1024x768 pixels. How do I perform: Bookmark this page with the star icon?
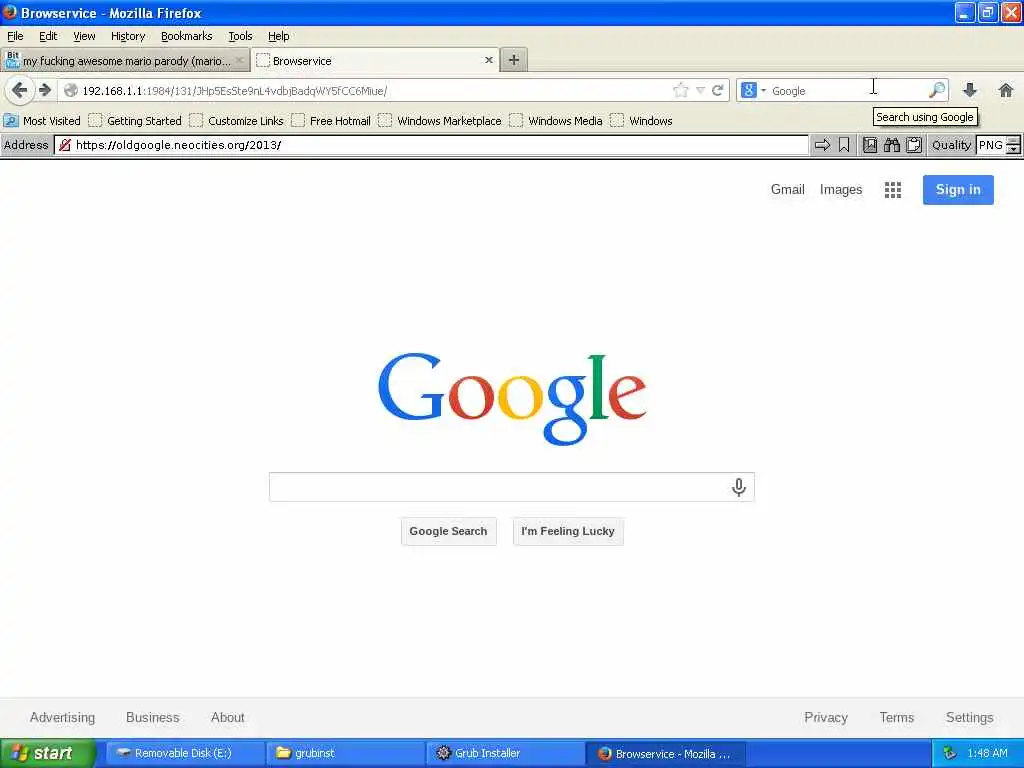[680, 90]
